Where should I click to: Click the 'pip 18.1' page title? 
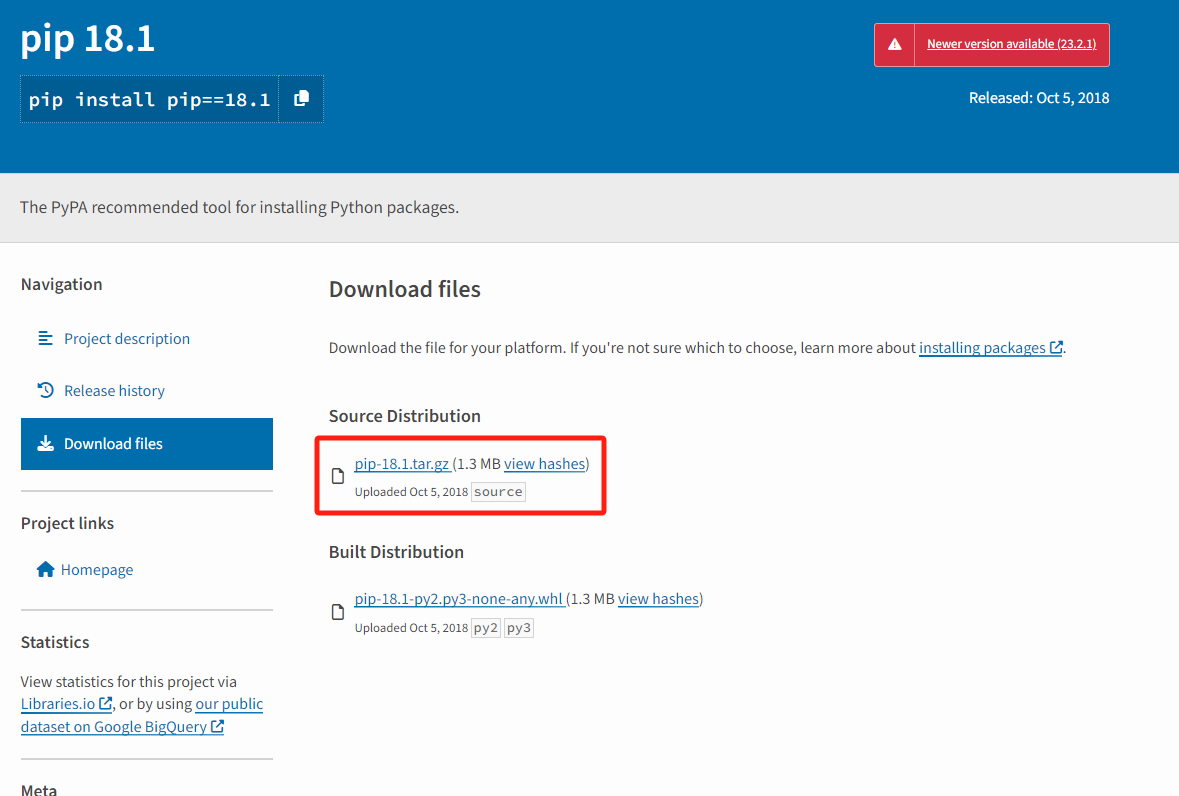(x=87, y=38)
